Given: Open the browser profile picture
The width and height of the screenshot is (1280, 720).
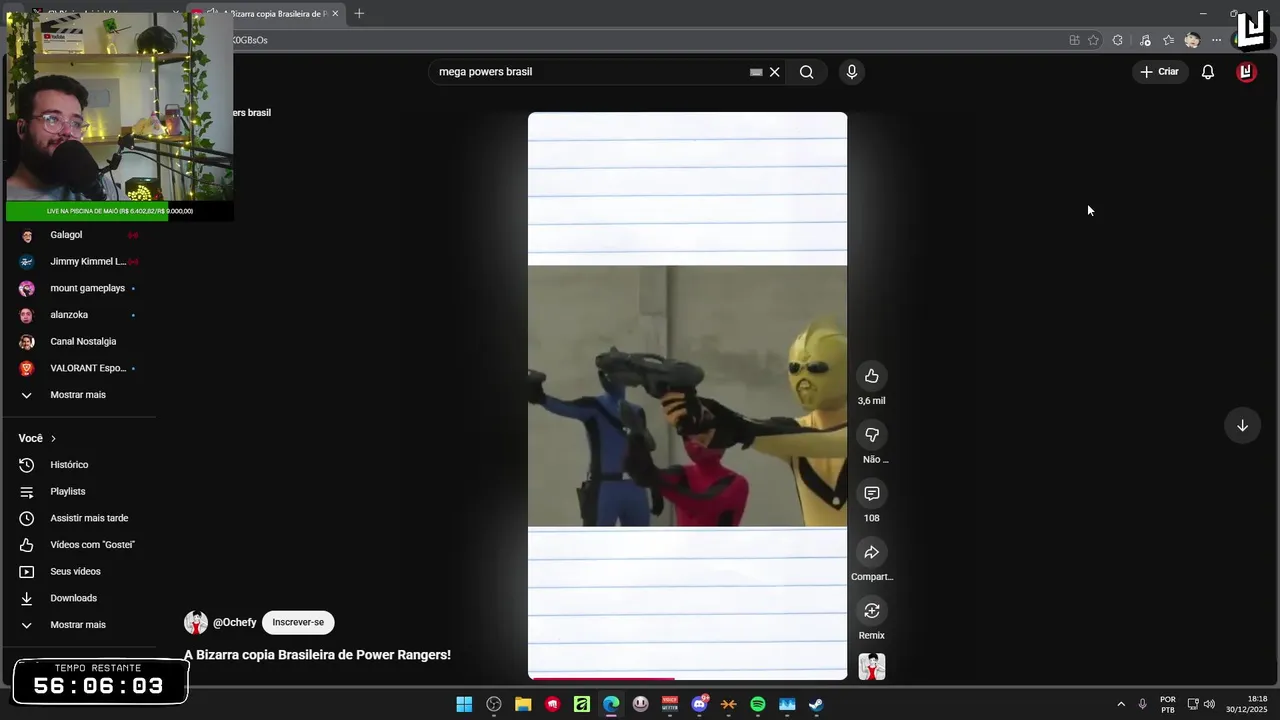Looking at the screenshot, I should (1192, 40).
